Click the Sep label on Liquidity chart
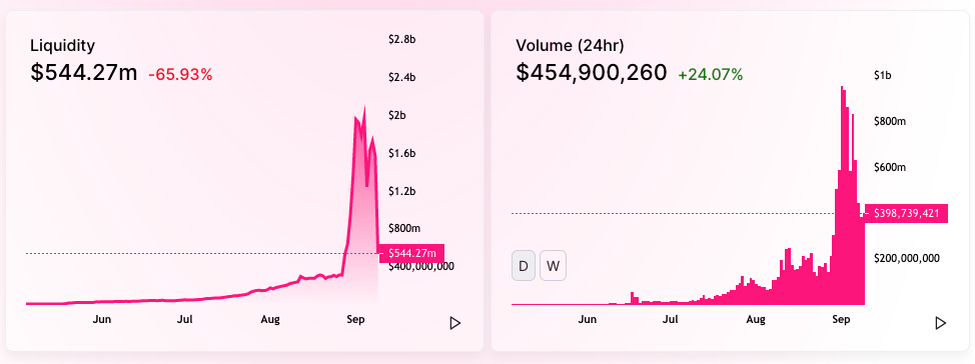This screenshot has height=364, width=975. 356,320
